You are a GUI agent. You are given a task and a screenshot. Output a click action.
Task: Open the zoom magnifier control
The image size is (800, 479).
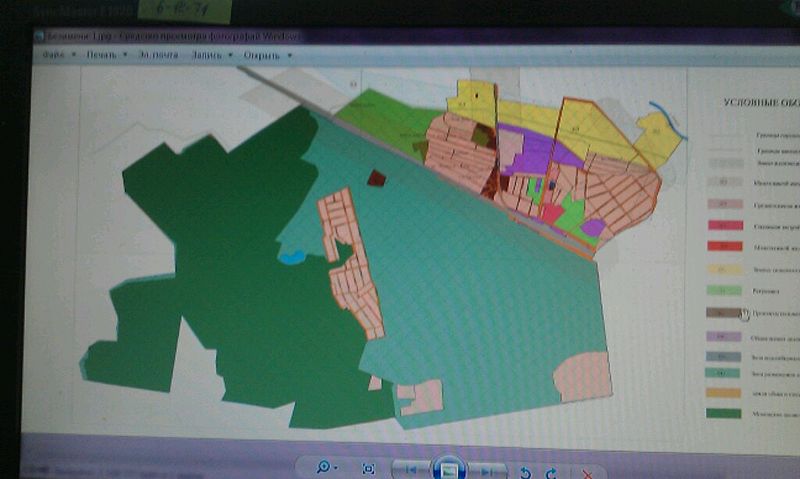click(326, 468)
